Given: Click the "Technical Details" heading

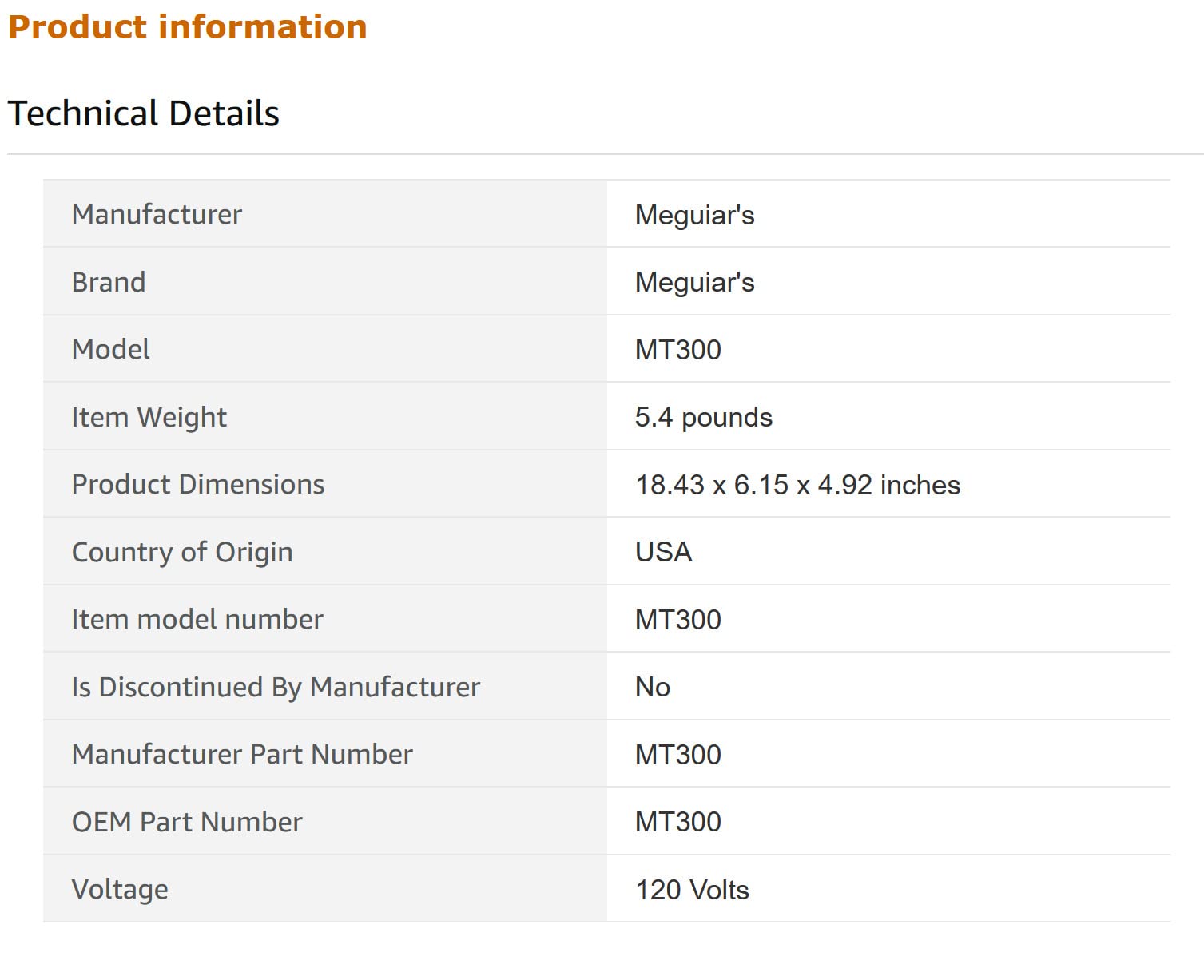Looking at the screenshot, I should 144,113.
